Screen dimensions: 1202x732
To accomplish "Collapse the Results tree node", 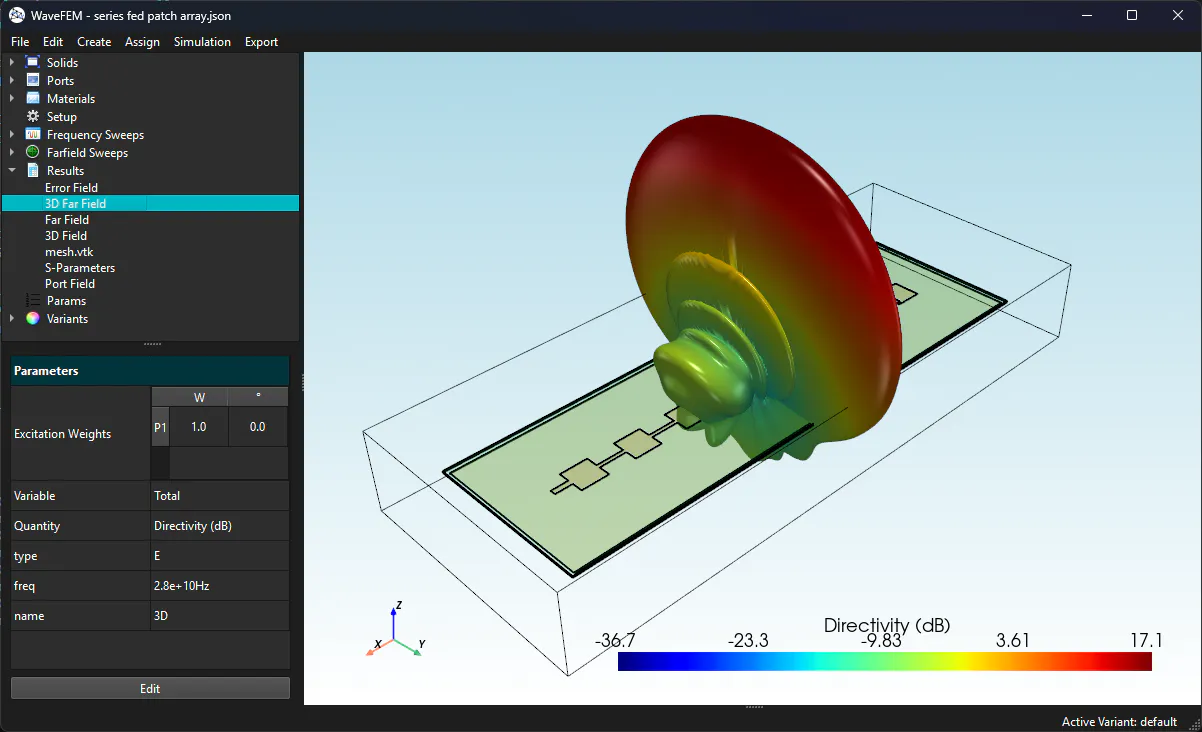I will pos(12,170).
